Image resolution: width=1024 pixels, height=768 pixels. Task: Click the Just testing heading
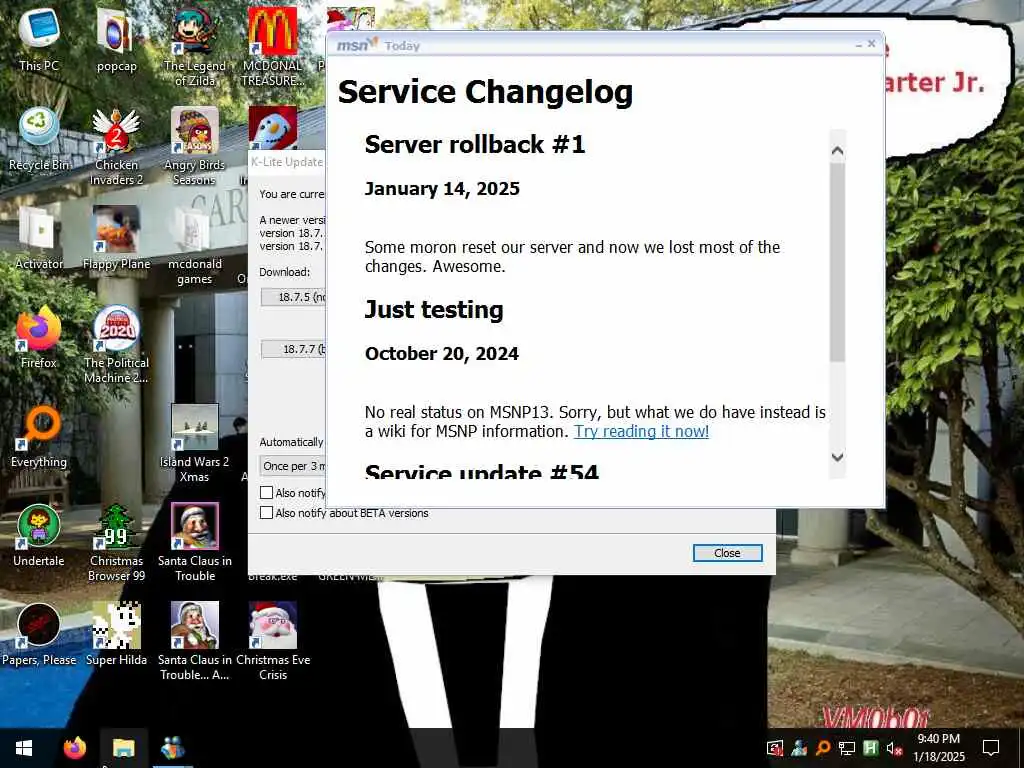tap(434, 310)
